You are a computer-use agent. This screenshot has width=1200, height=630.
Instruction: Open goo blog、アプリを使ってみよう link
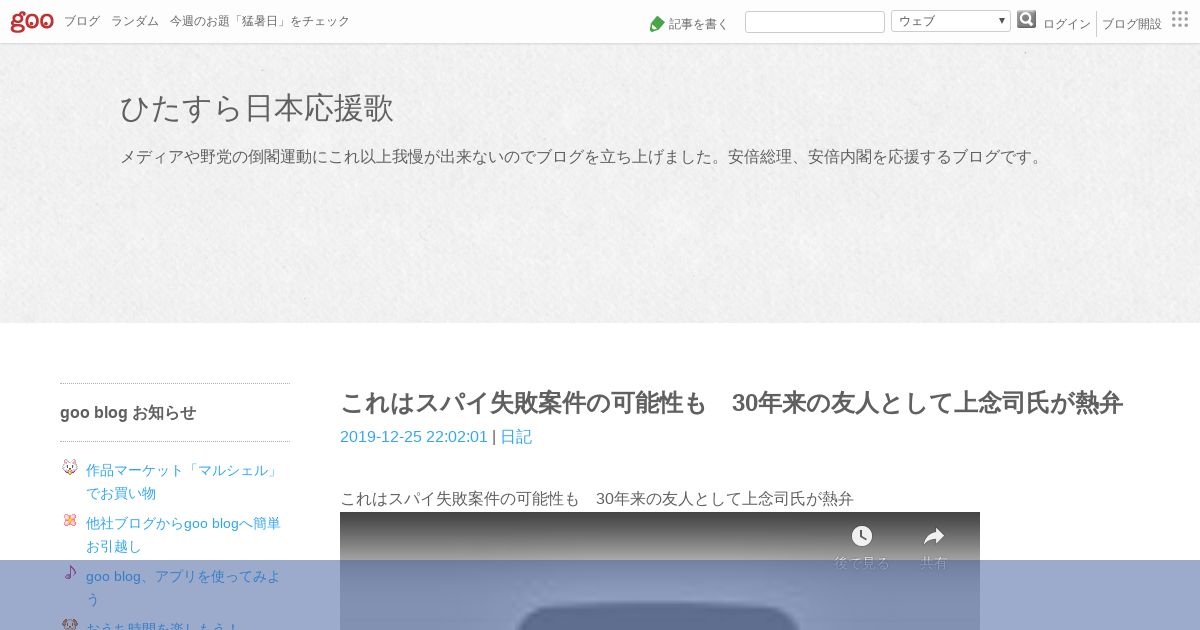click(183, 587)
